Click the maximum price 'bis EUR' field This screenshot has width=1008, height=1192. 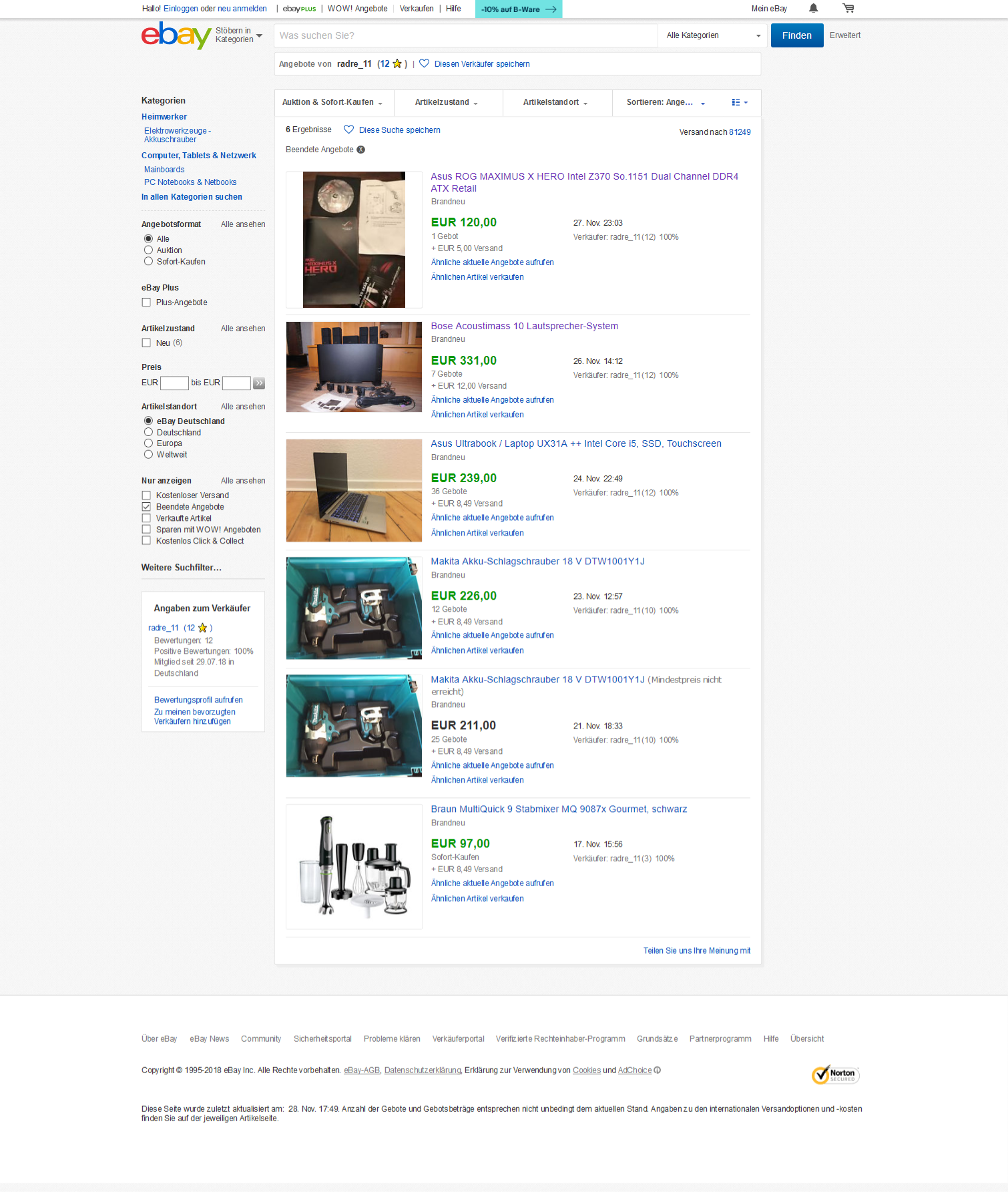coord(236,383)
